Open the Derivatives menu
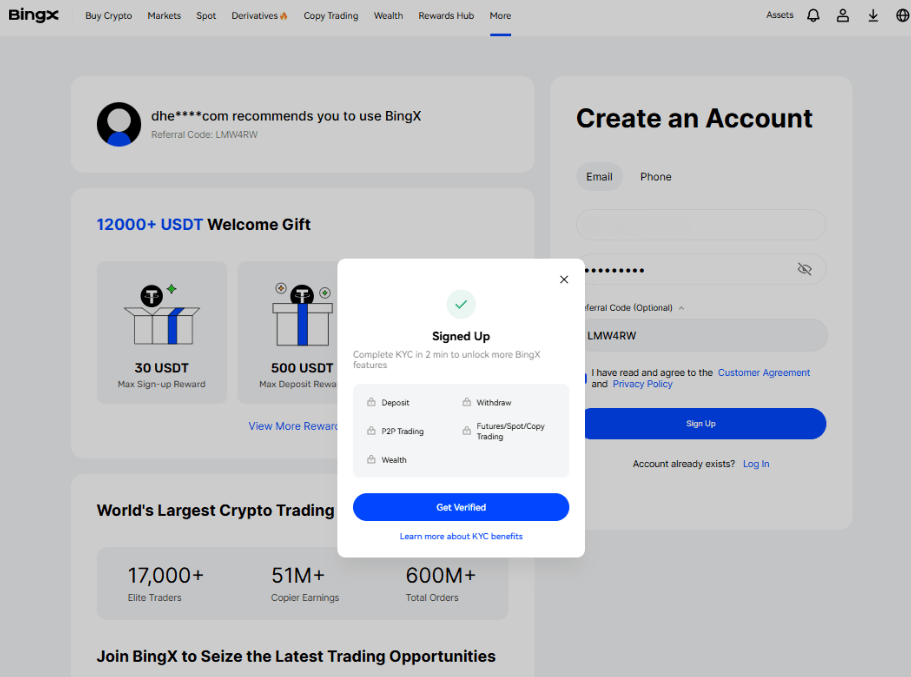The image size is (911, 677). (259, 16)
